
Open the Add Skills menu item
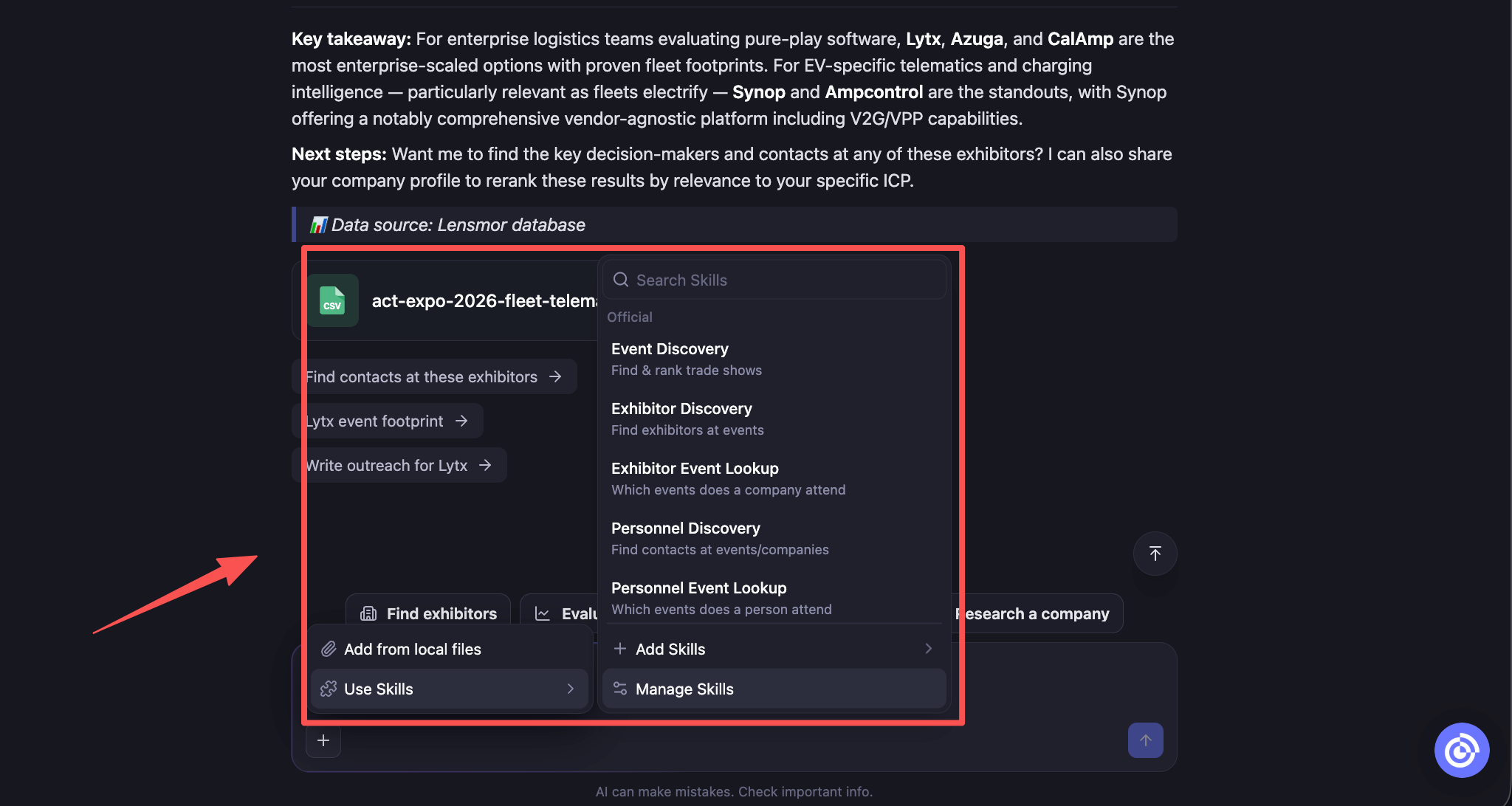[774, 649]
